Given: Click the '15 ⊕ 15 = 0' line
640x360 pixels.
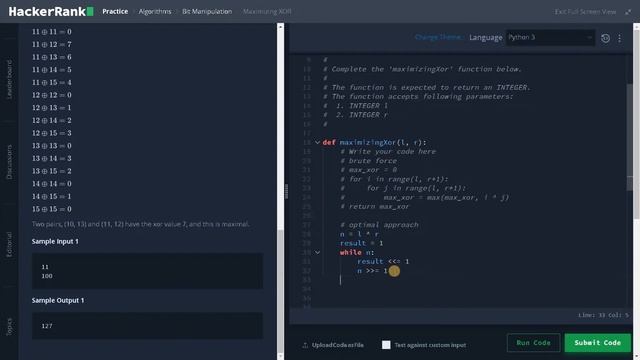Looking at the screenshot, I should point(51,209).
